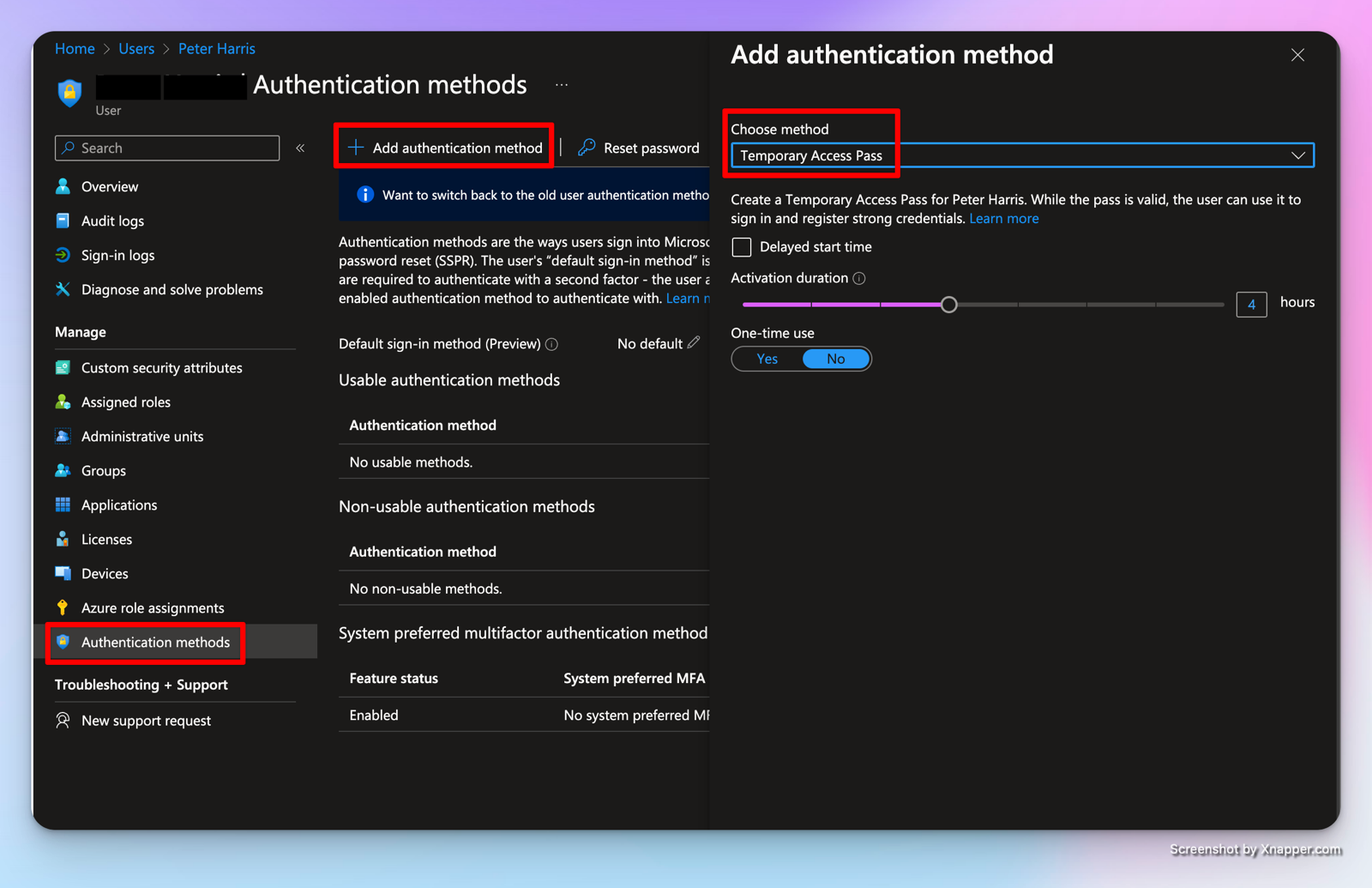This screenshot has width=1372, height=888.
Task: Click Add authentication method button
Action: click(445, 148)
